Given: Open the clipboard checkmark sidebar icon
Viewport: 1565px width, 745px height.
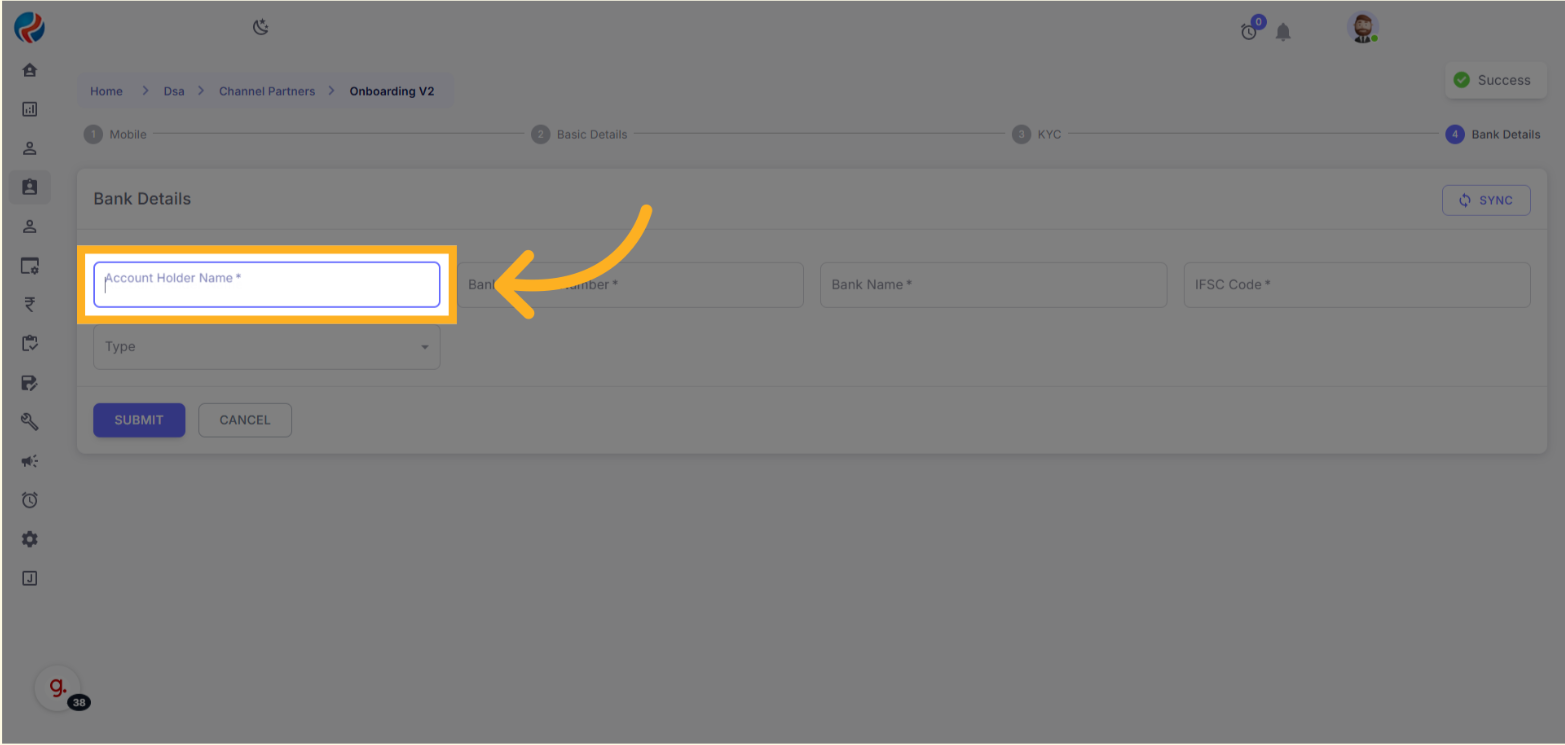Looking at the screenshot, I should pyautogui.click(x=29, y=344).
